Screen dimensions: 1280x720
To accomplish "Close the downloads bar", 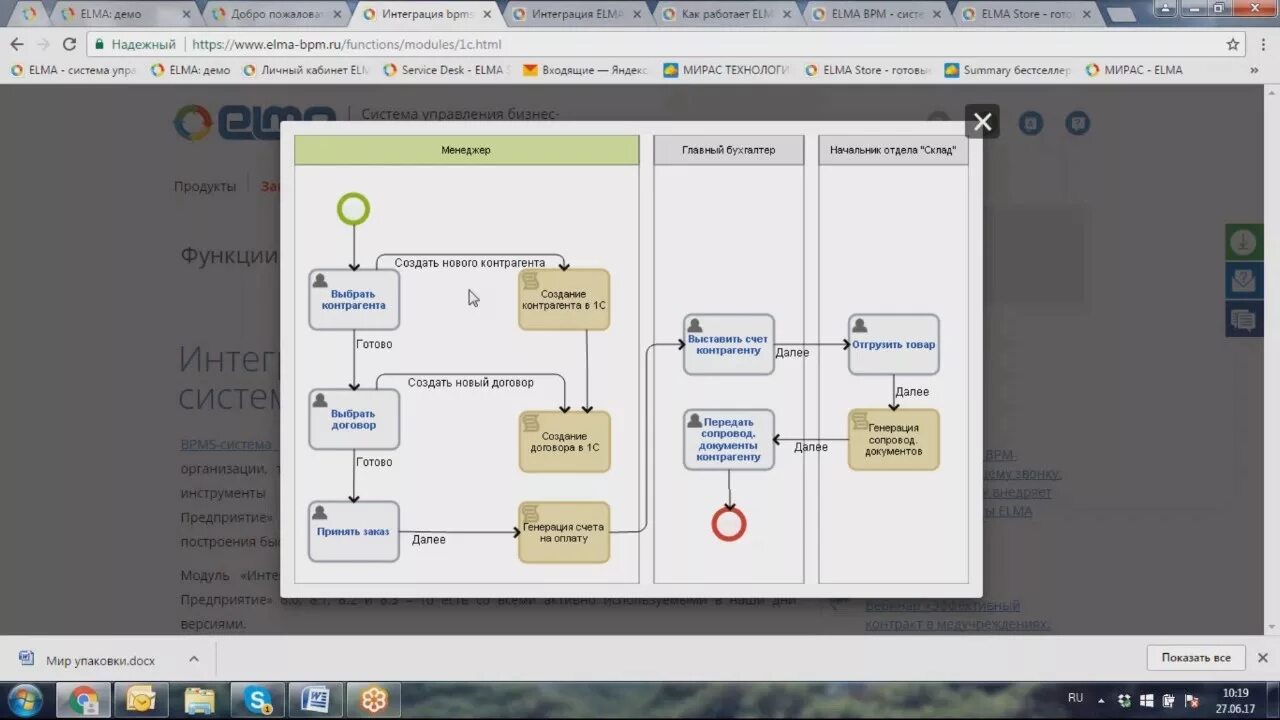I will coord(1263,658).
